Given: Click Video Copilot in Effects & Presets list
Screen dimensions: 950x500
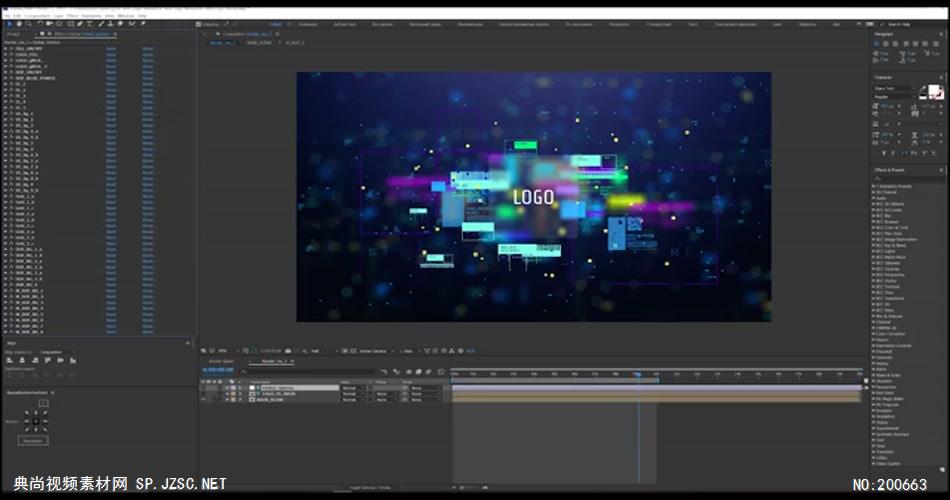Looking at the screenshot, I should click(x=889, y=464).
